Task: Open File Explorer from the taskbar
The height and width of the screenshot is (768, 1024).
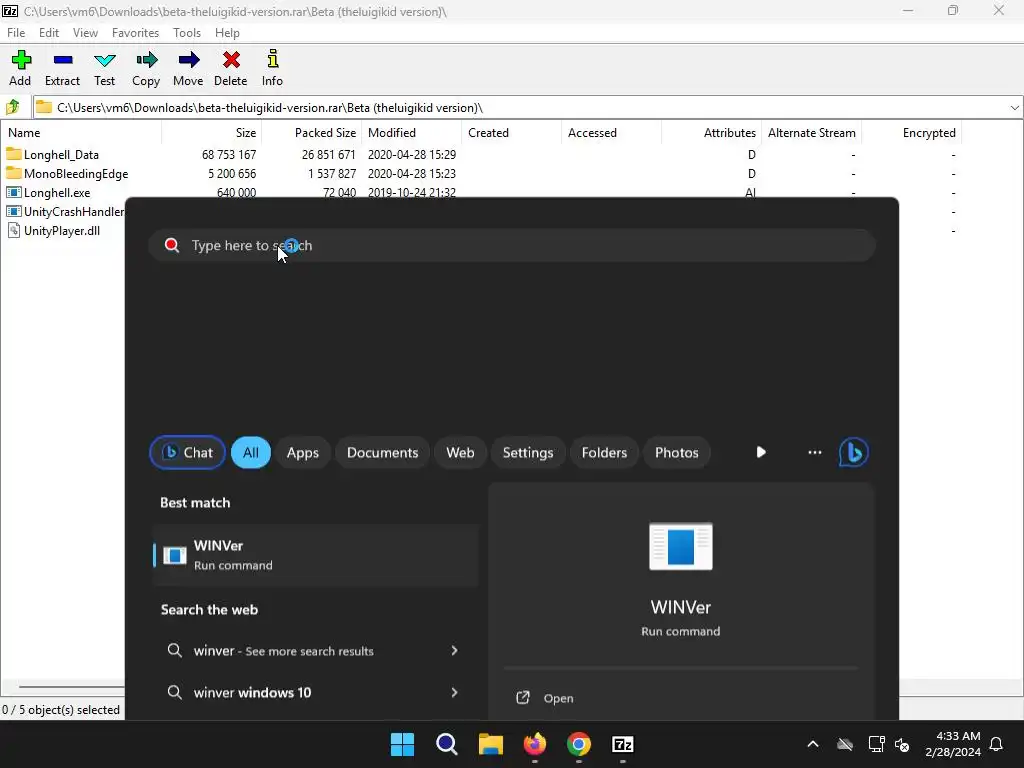Action: click(x=490, y=744)
